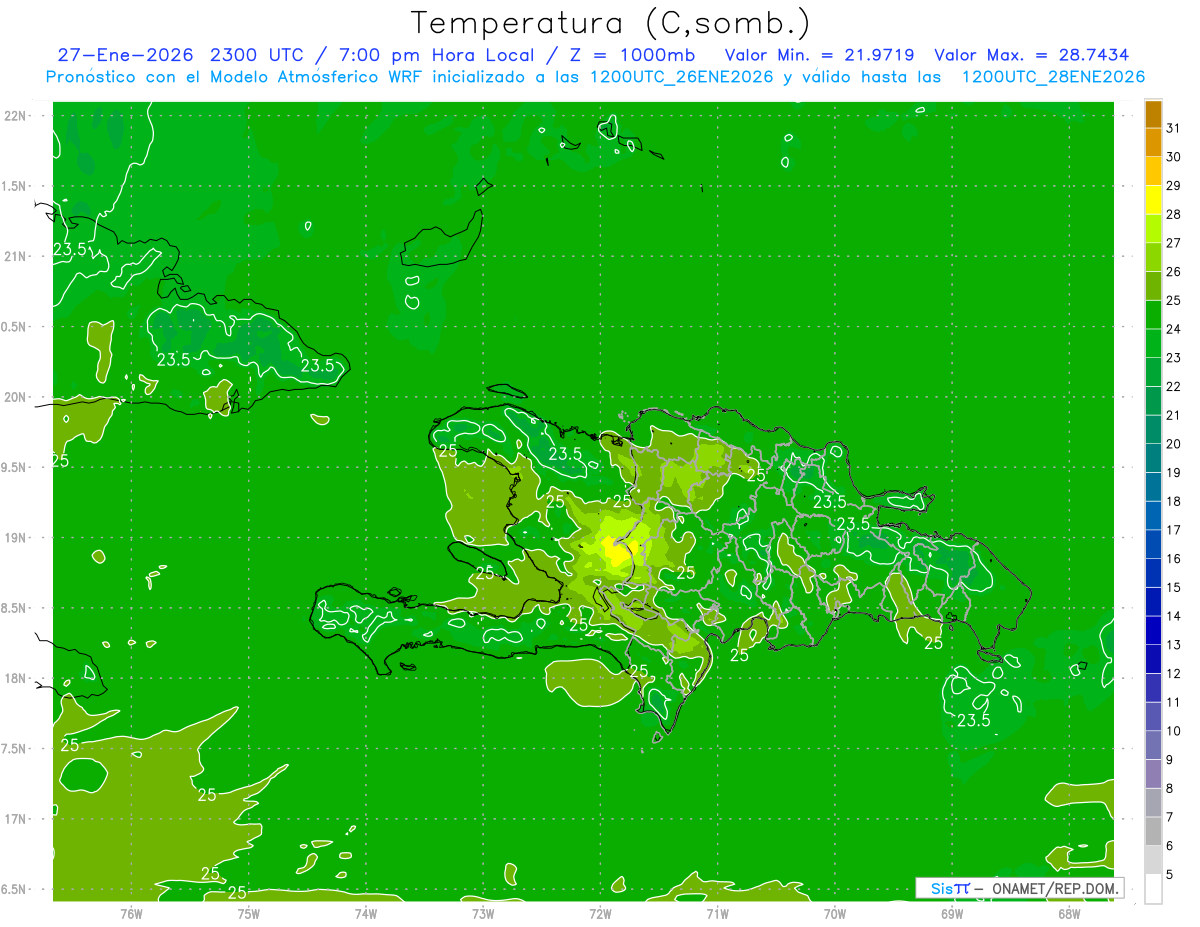Click the lime swatch between 27 and 28
This screenshot has width=1200, height=927.
coord(1153,228)
